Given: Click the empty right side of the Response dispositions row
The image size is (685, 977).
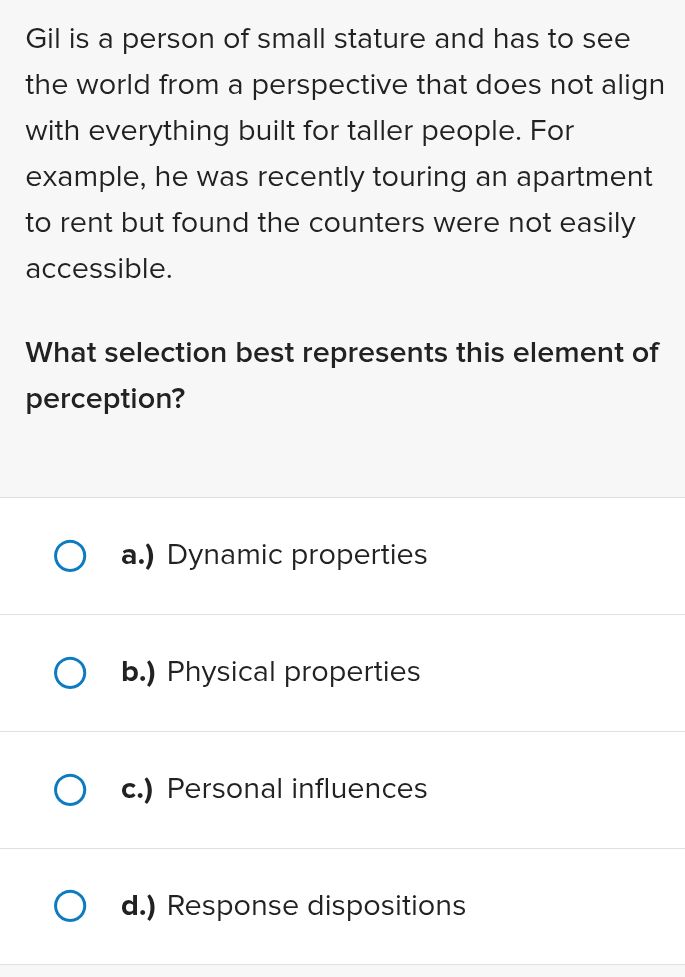Looking at the screenshot, I should tap(573, 906).
